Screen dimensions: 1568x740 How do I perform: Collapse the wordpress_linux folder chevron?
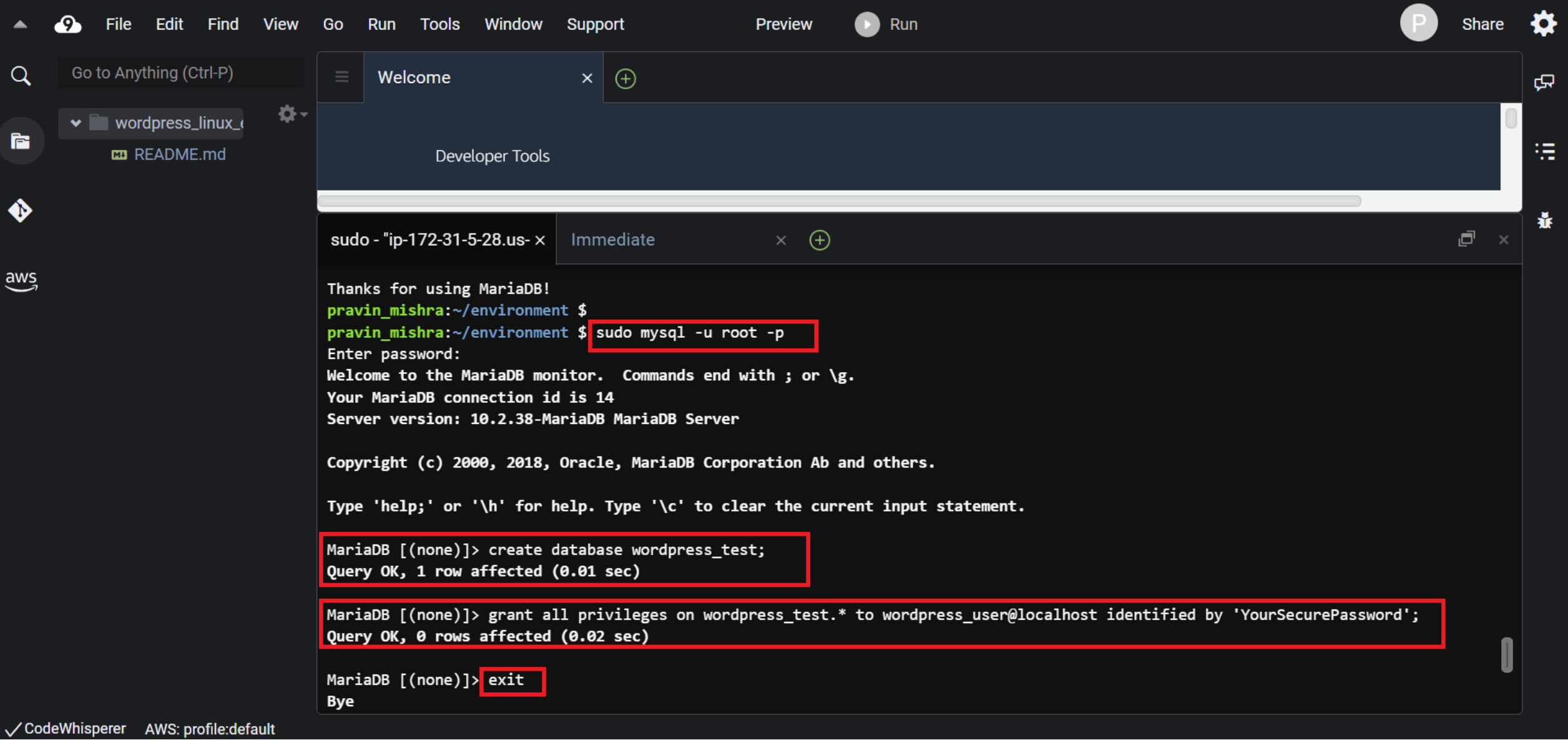pyautogui.click(x=76, y=123)
